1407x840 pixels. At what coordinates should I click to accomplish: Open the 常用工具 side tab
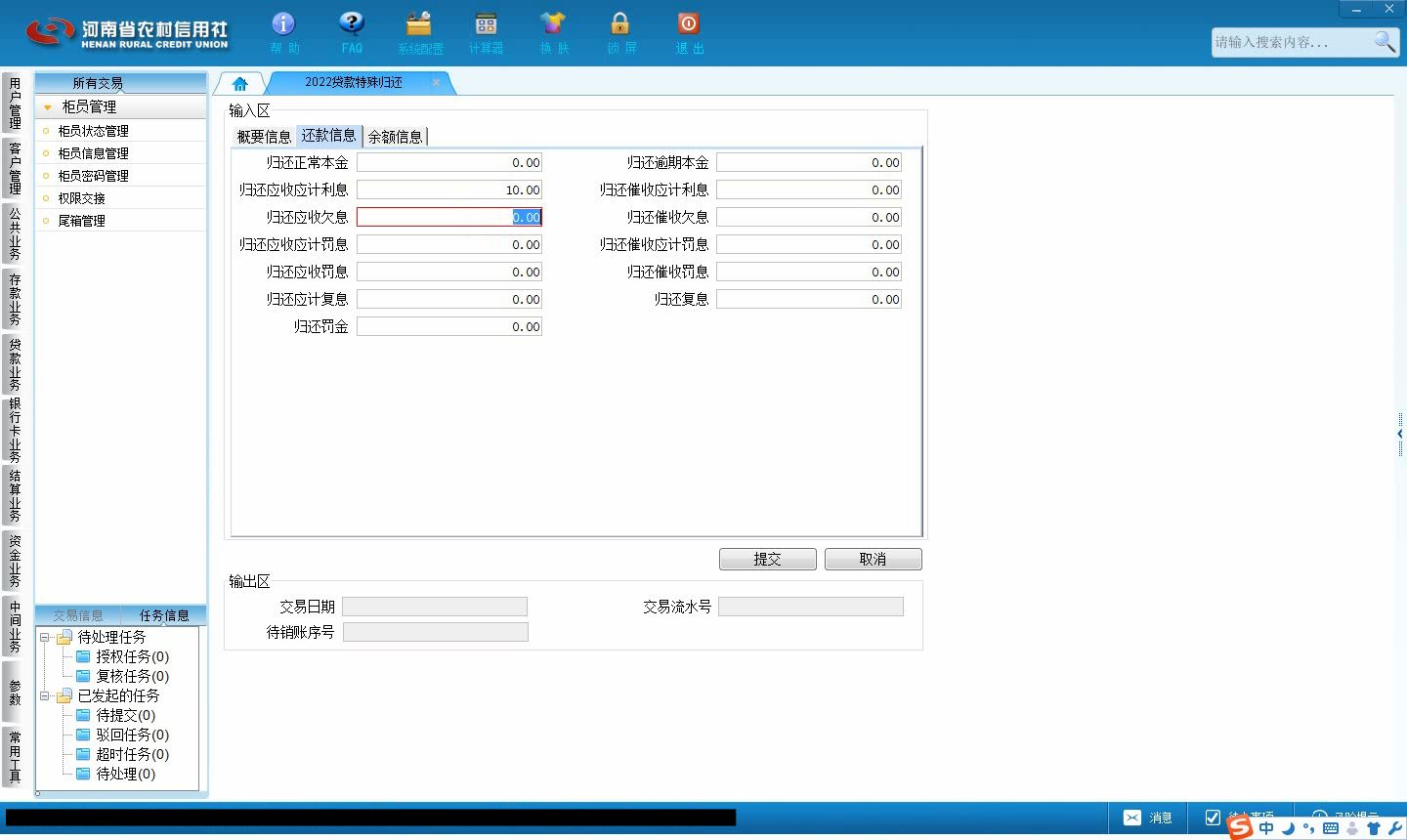pyautogui.click(x=14, y=757)
